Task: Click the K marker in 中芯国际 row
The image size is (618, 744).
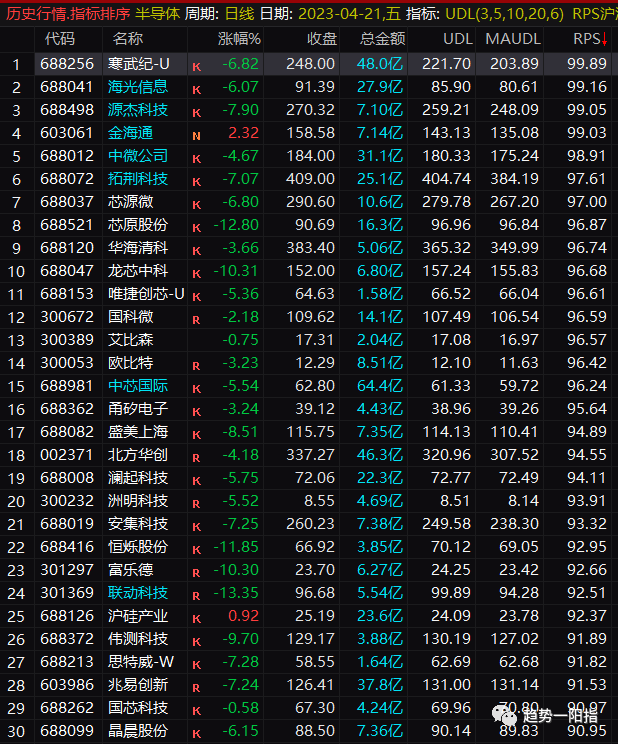Action: click(x=197, y=390)
